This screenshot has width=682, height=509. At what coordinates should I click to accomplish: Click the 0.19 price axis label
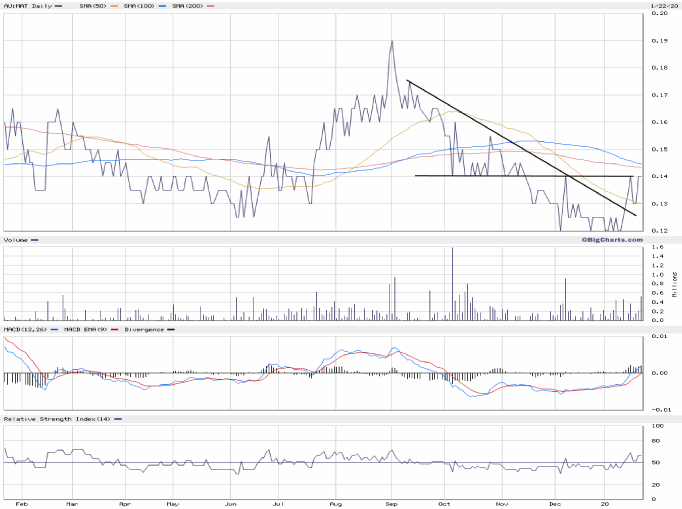(661, 41)
